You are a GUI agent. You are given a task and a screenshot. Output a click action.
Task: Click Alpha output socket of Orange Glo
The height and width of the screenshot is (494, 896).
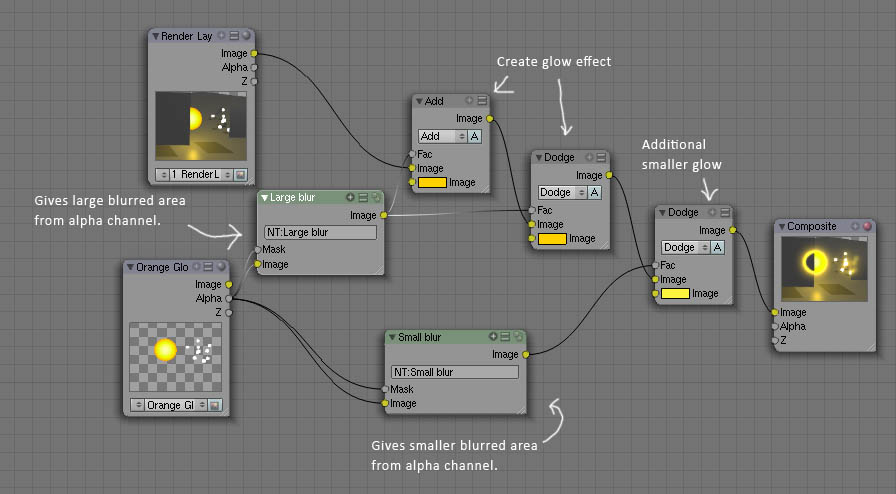point(229,298)
